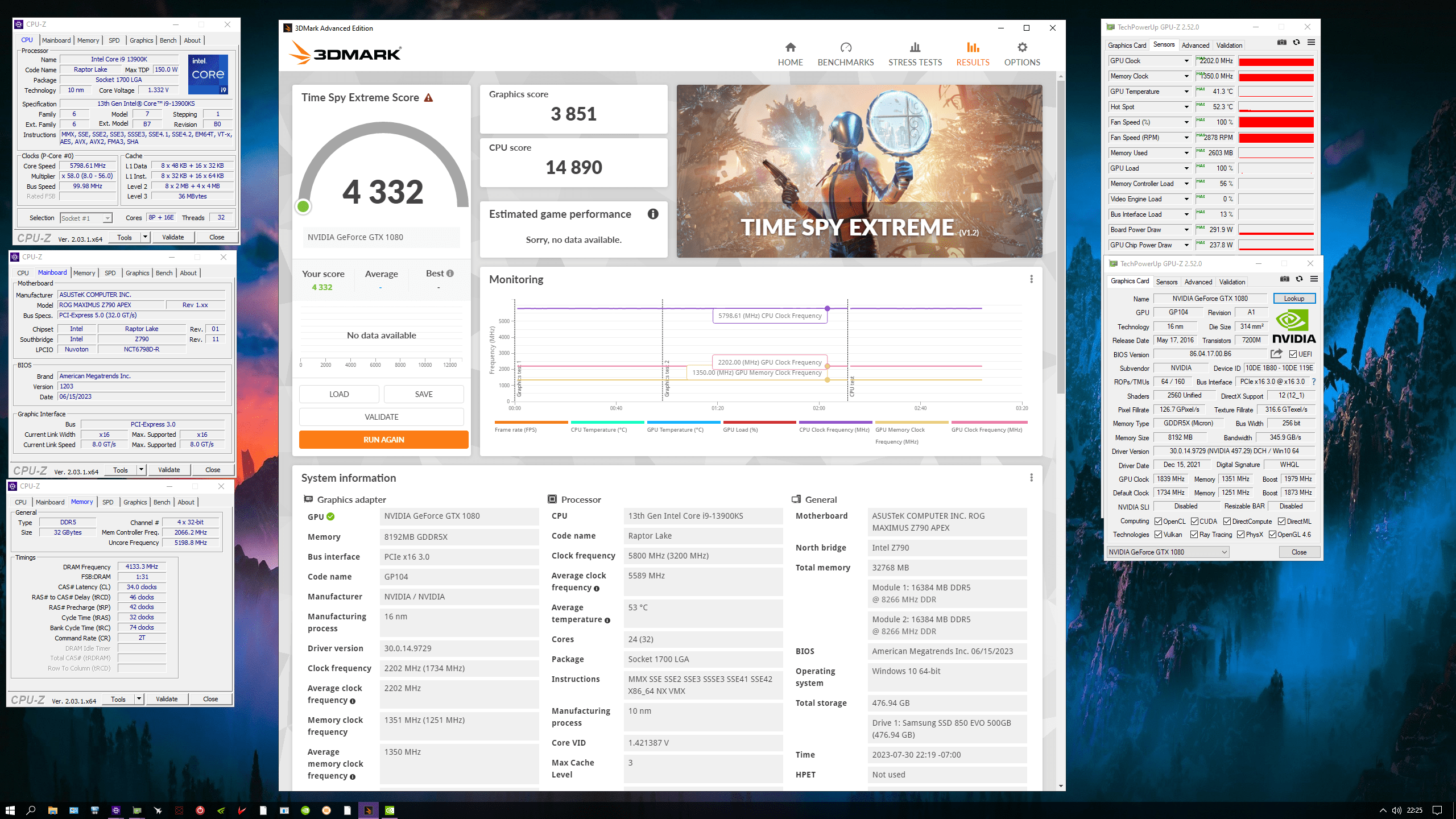The image size is (1456, 819).
Task: Toggle the UEFI checkbox in GPU-Z
Action: [x=1293, y=354]
